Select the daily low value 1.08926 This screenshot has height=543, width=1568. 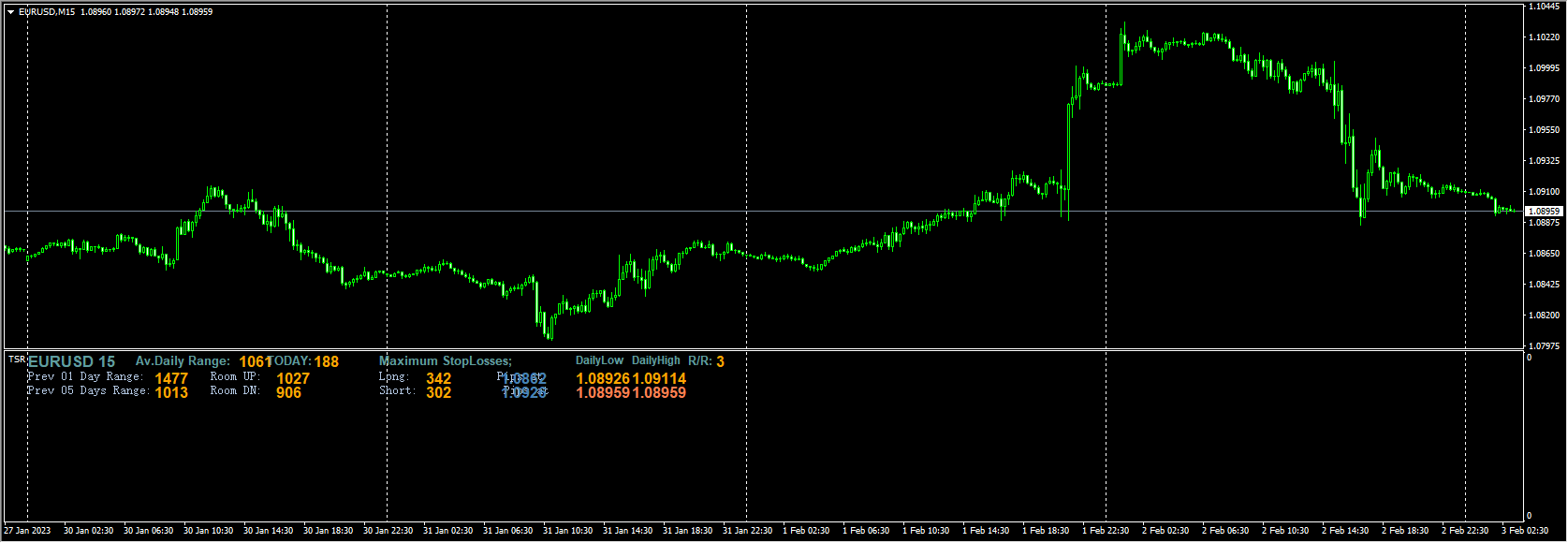pyautogui.click(x=604, y=379)
